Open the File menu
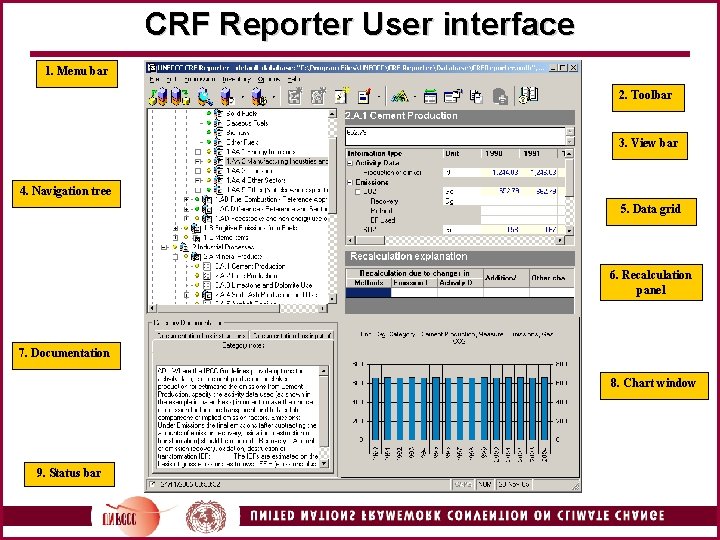Image resolution: width=720 pixels, height=540 pixels. [x=155, y=79]
